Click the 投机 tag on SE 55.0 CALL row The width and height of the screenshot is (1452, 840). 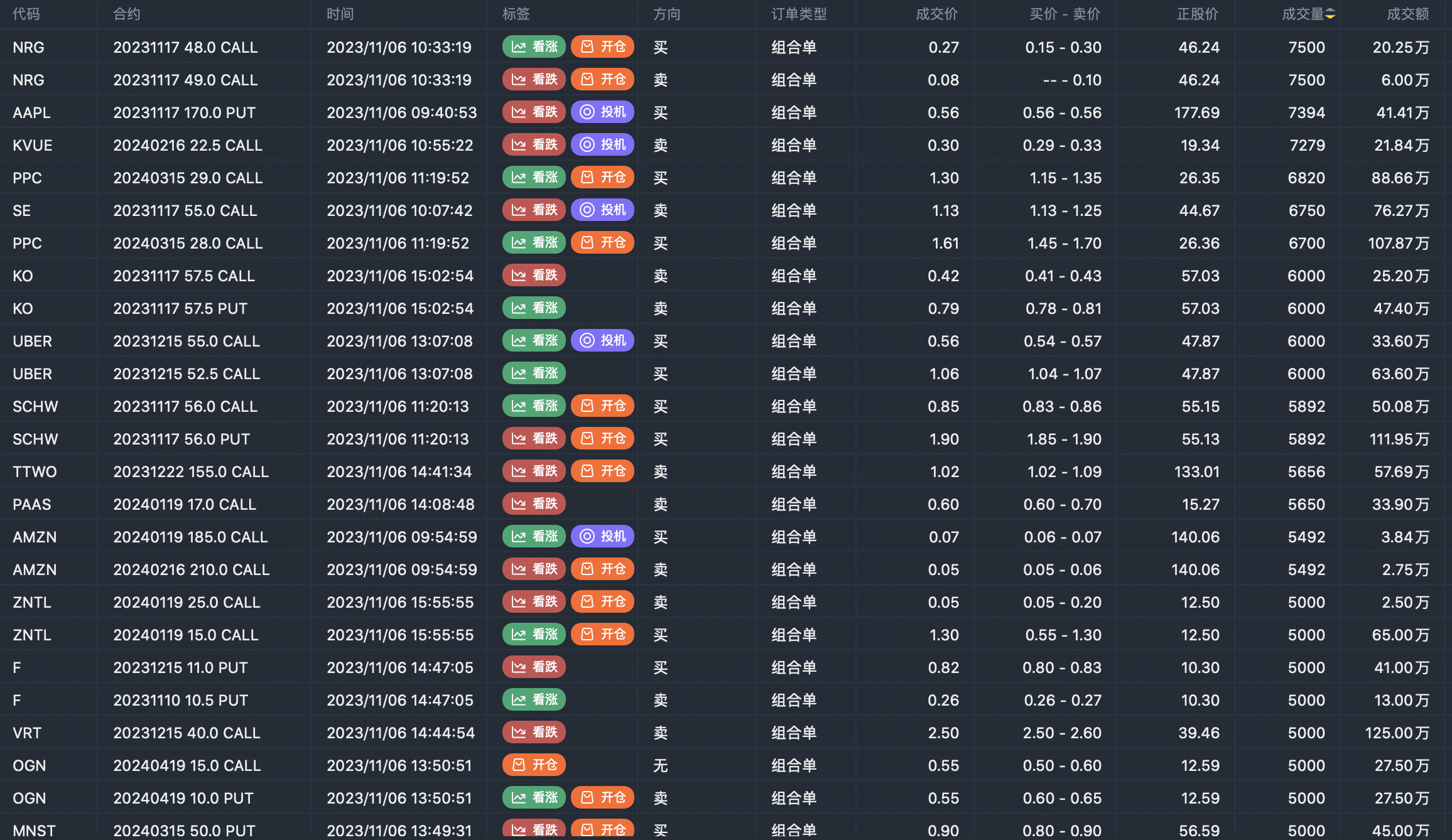point(603,210)
